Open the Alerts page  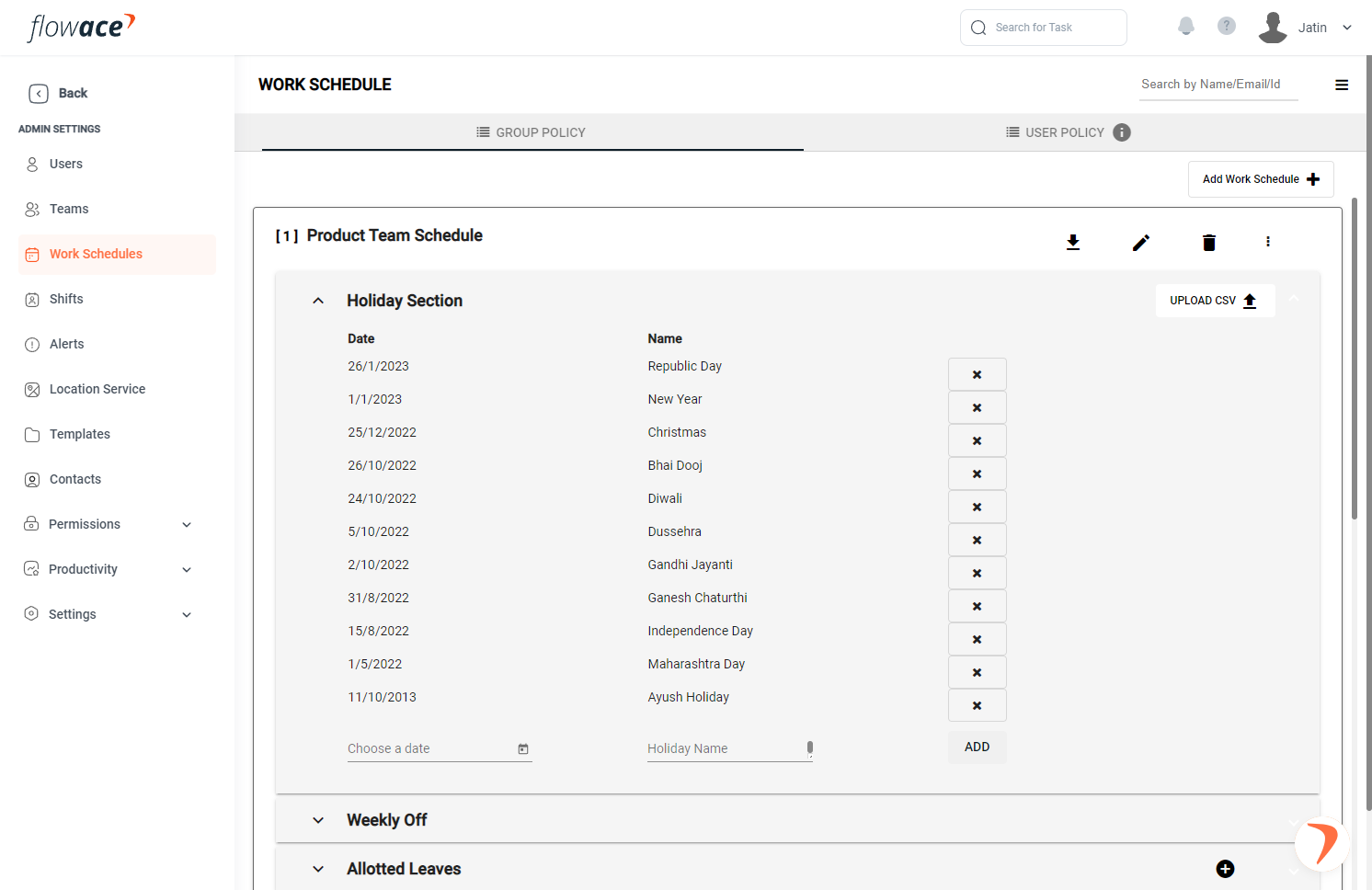[117, 344]
